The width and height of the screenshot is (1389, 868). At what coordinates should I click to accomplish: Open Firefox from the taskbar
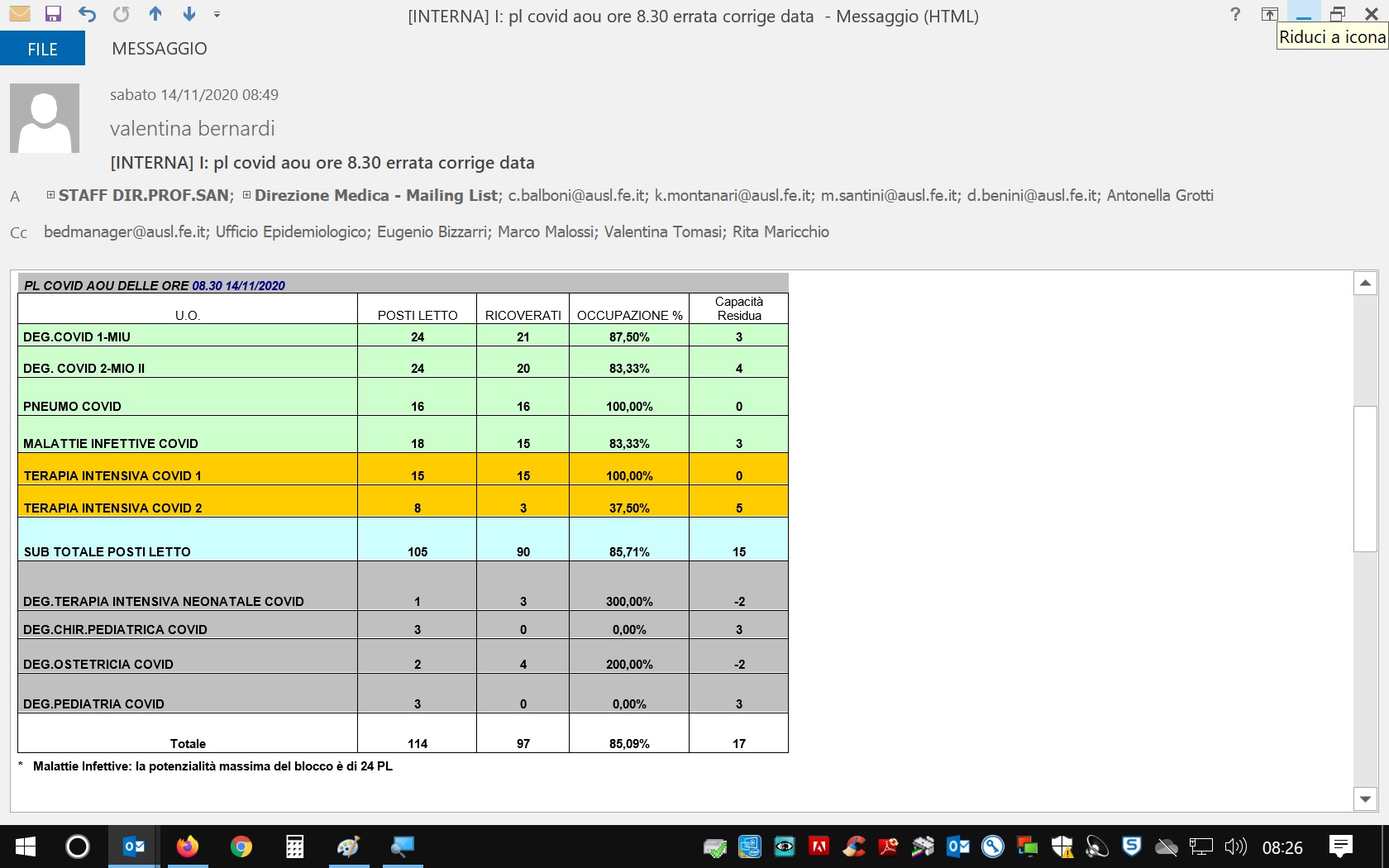coord(188,847)
